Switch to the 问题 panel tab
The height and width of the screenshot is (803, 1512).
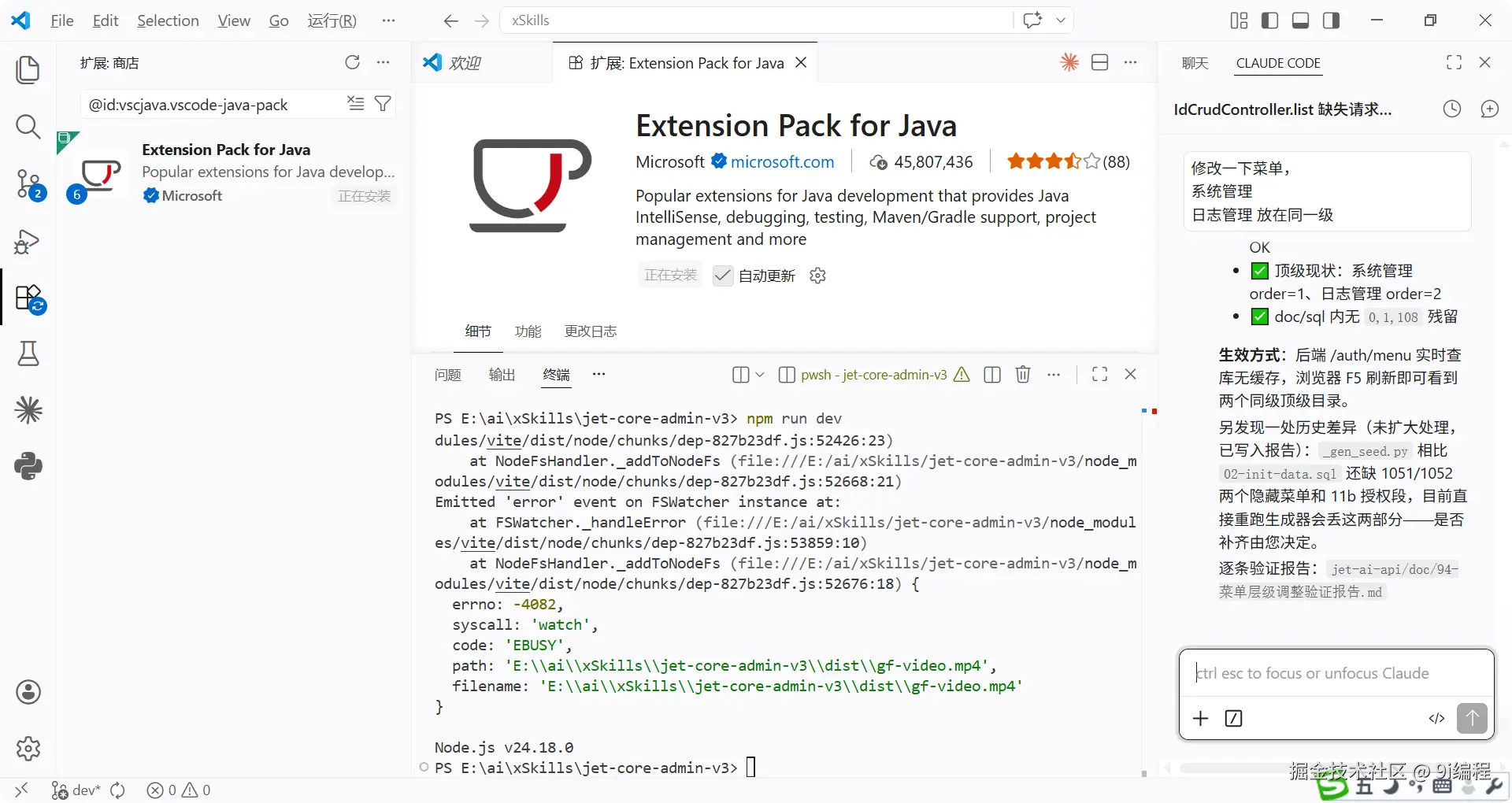coord(447,375)
